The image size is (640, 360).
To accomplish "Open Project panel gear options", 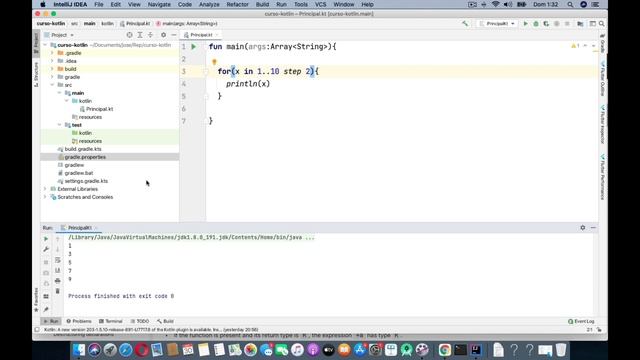I will click(x=163, y=35).
